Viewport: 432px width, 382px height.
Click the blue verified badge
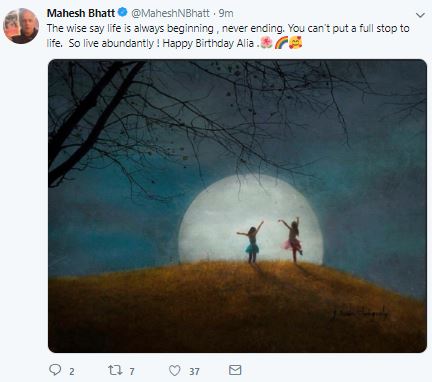[123, 13]
